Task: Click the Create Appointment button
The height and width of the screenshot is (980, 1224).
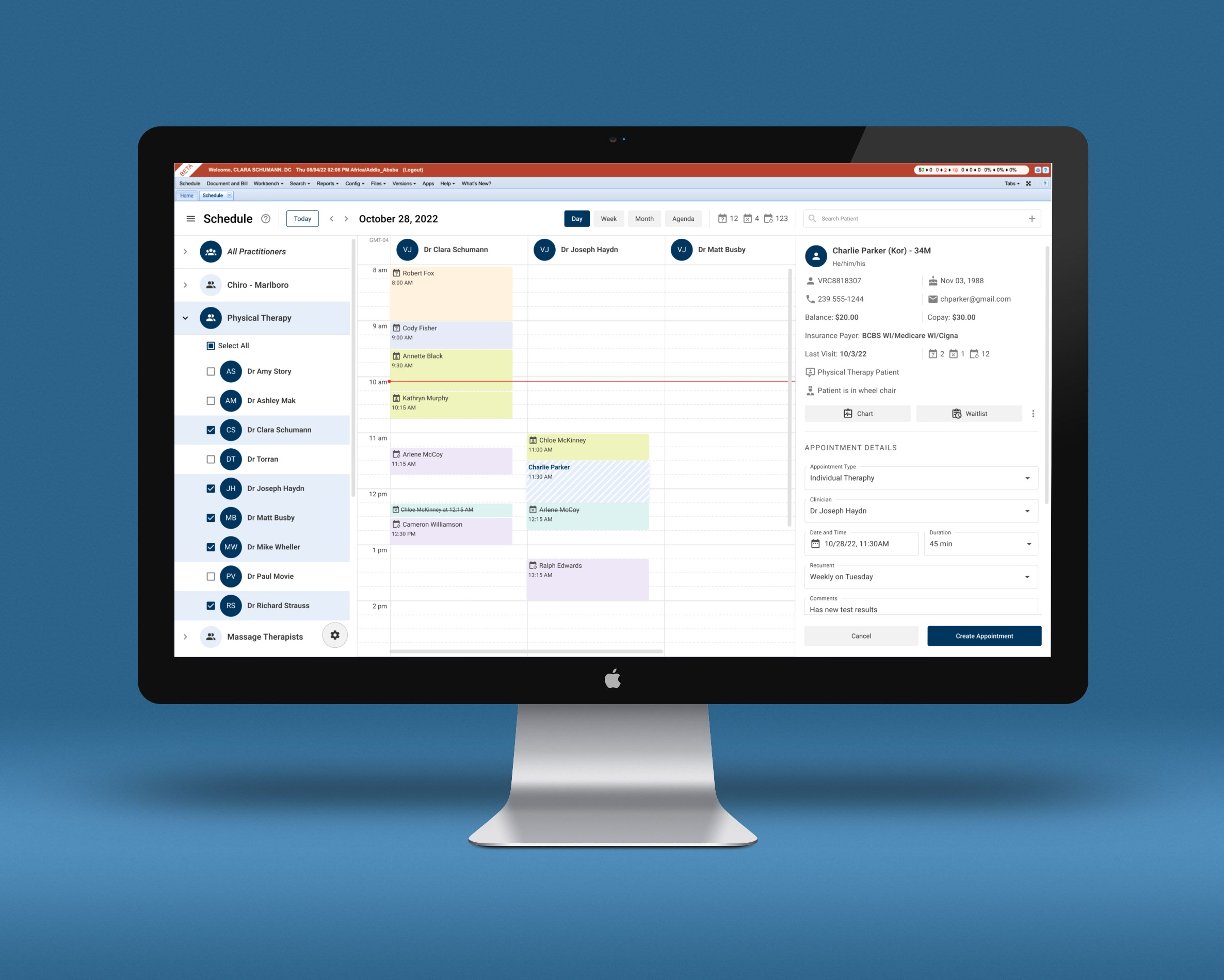Action: click(x=983, y=636)
